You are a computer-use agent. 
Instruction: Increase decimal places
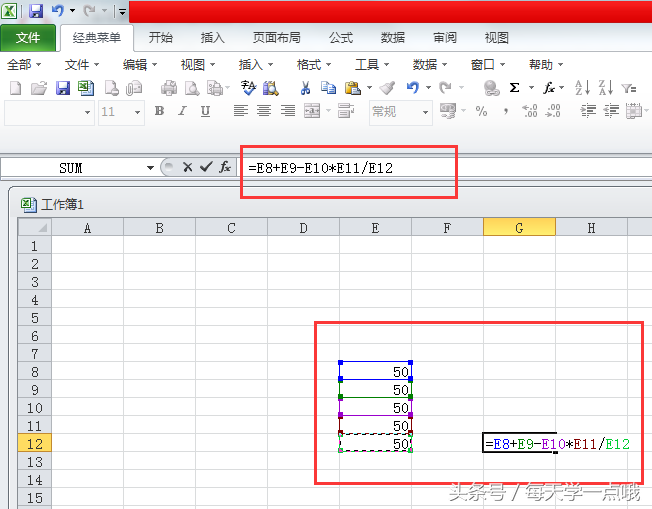tap(530, 111)
